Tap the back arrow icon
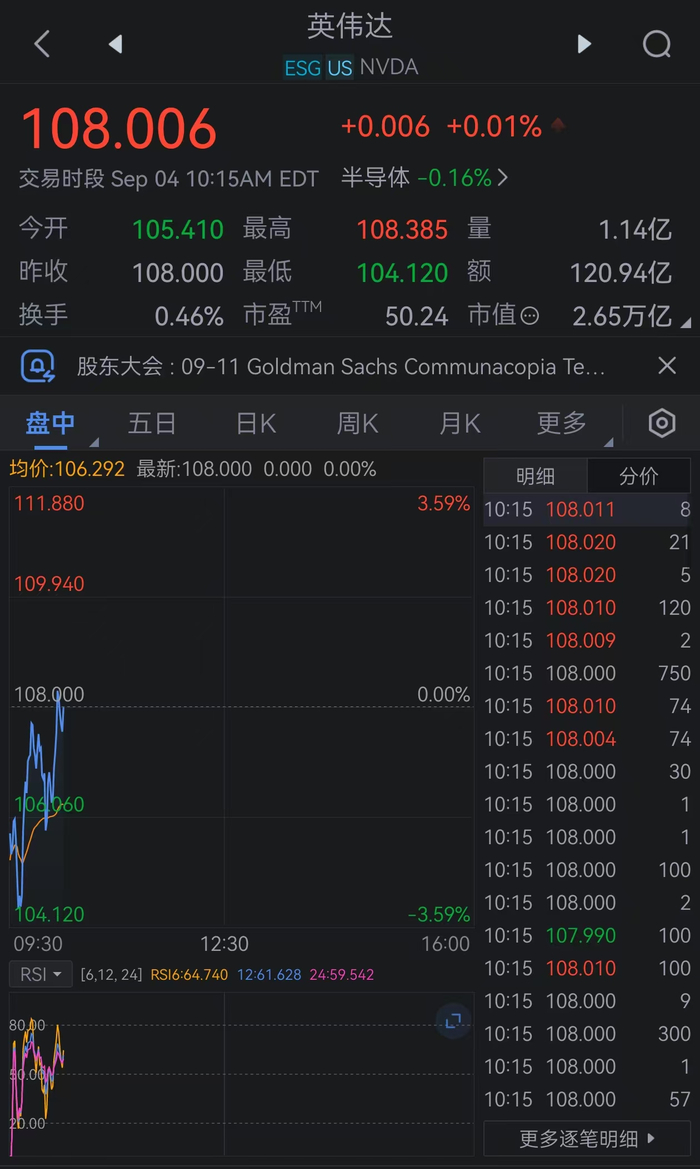 pos(42,44)
